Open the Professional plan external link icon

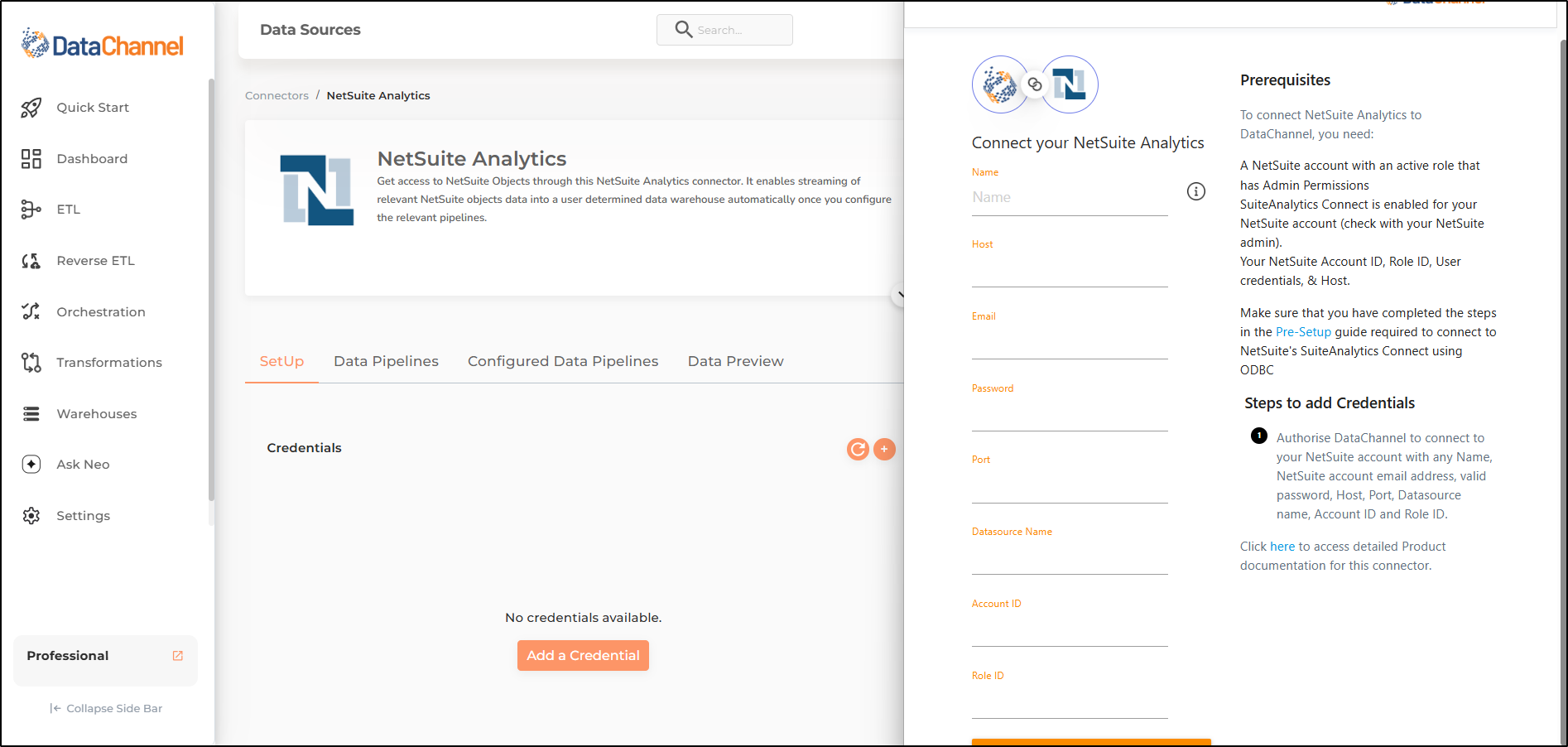(177, 656)
